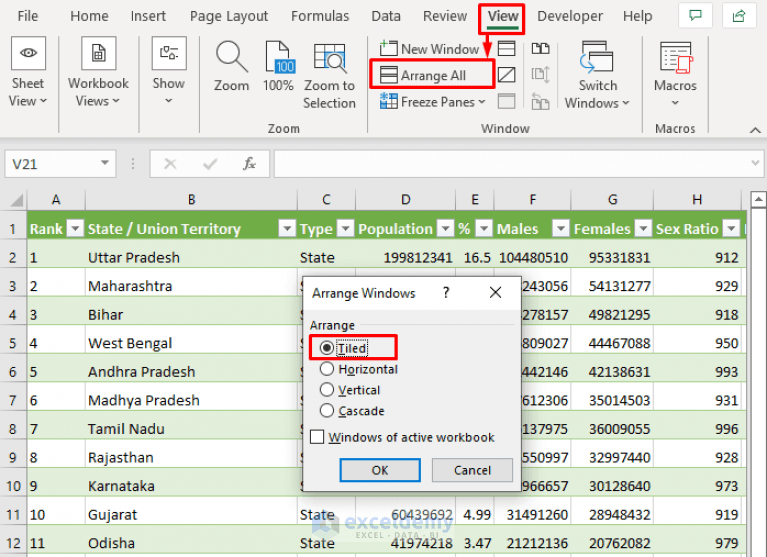Click Arrange All in the Window group

point(431,75)
